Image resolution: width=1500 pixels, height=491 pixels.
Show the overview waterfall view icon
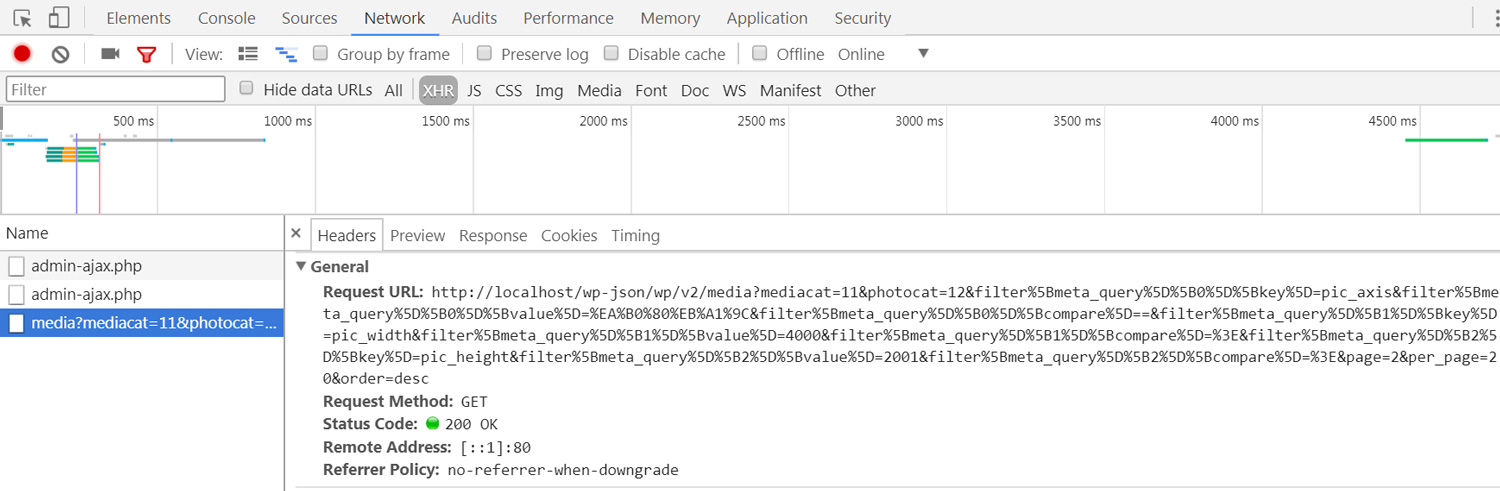tap(286, 54)
